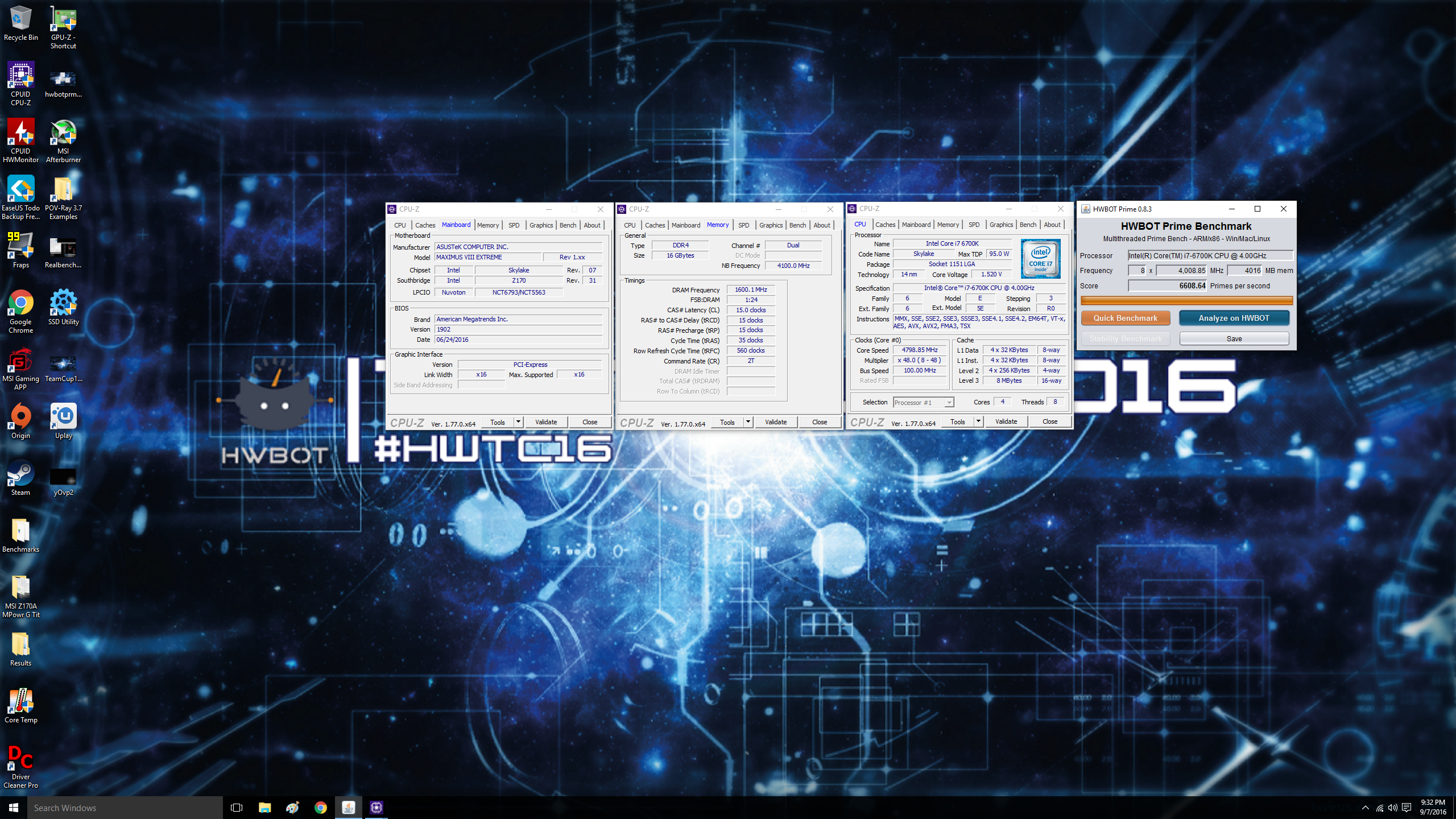Screen dimensions: 1456x819
Task: Click the HWBOT Prime orange progress bar
Action: [x=1186, y=300]
